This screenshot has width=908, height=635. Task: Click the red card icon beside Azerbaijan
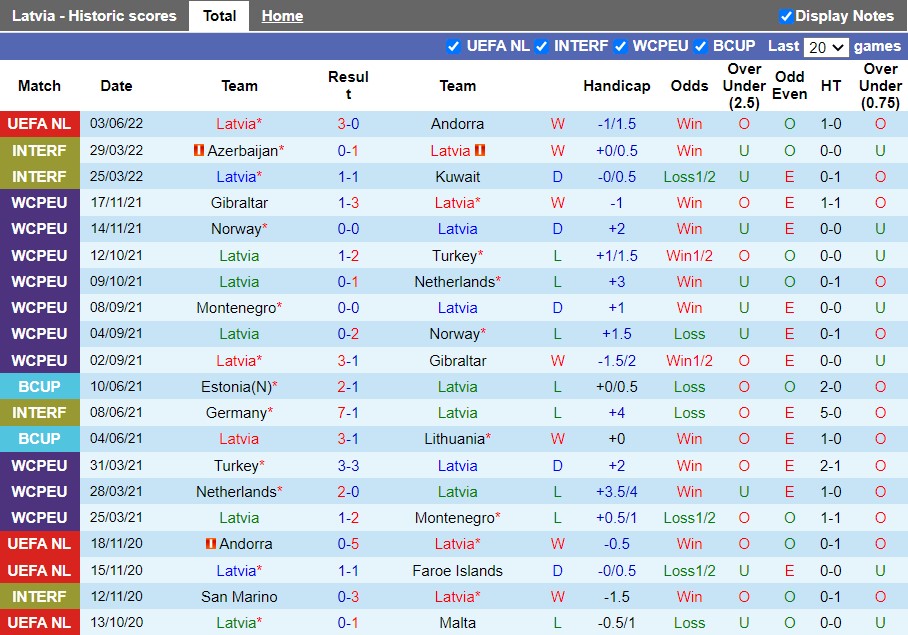[x=199, y=151]
